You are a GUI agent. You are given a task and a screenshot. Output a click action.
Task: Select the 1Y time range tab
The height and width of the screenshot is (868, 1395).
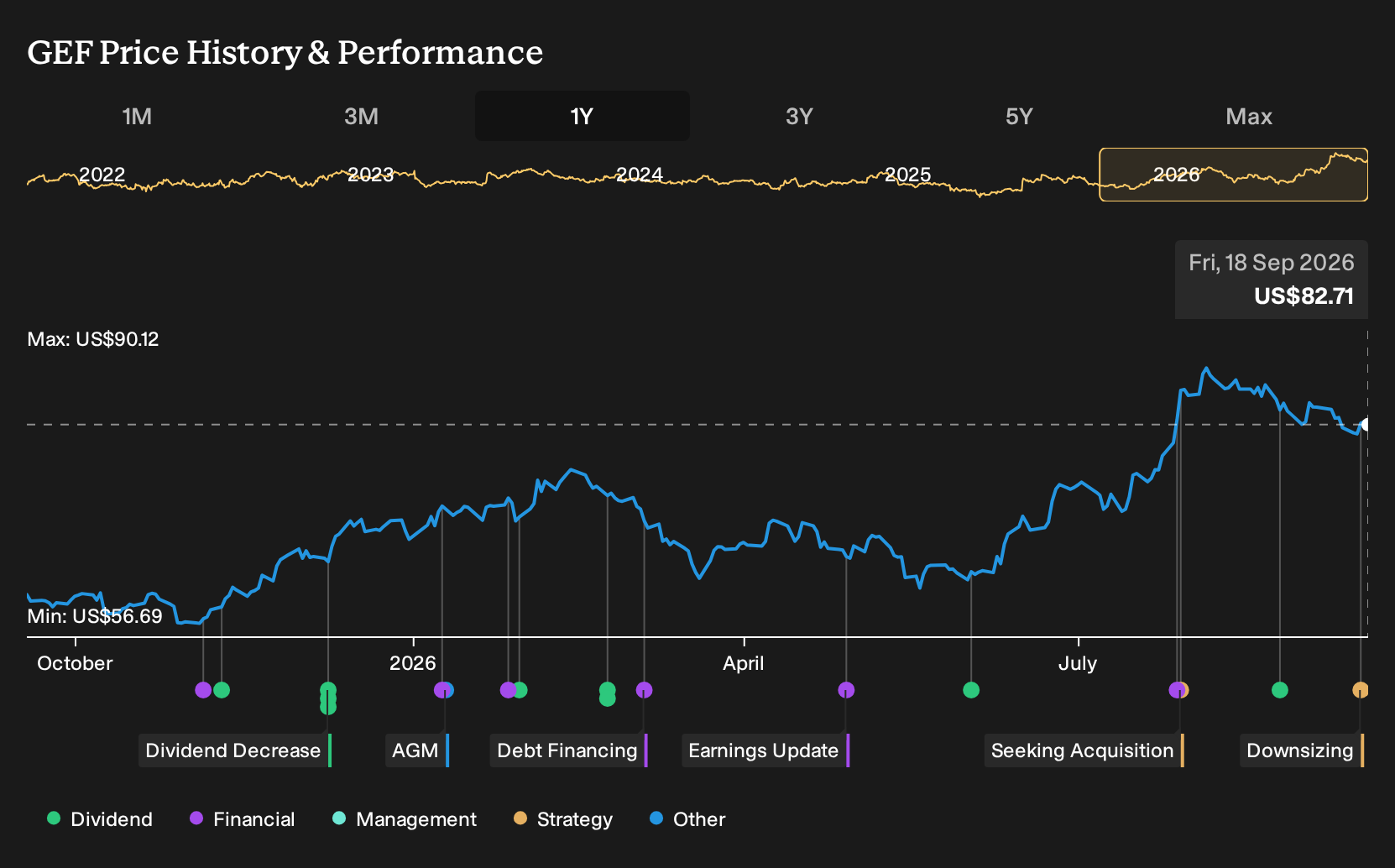tap(582, 116)
